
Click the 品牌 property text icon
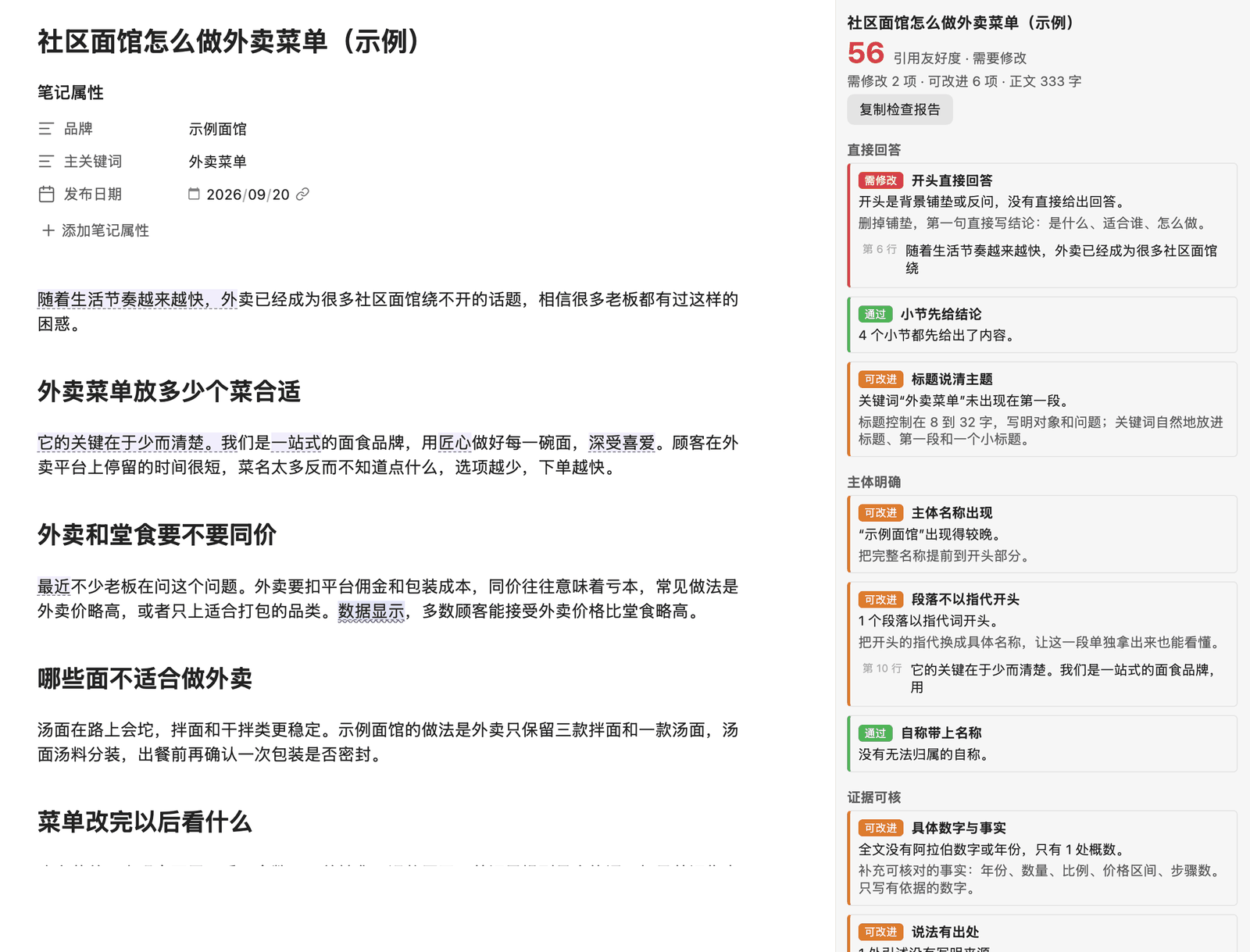[46, 129]
